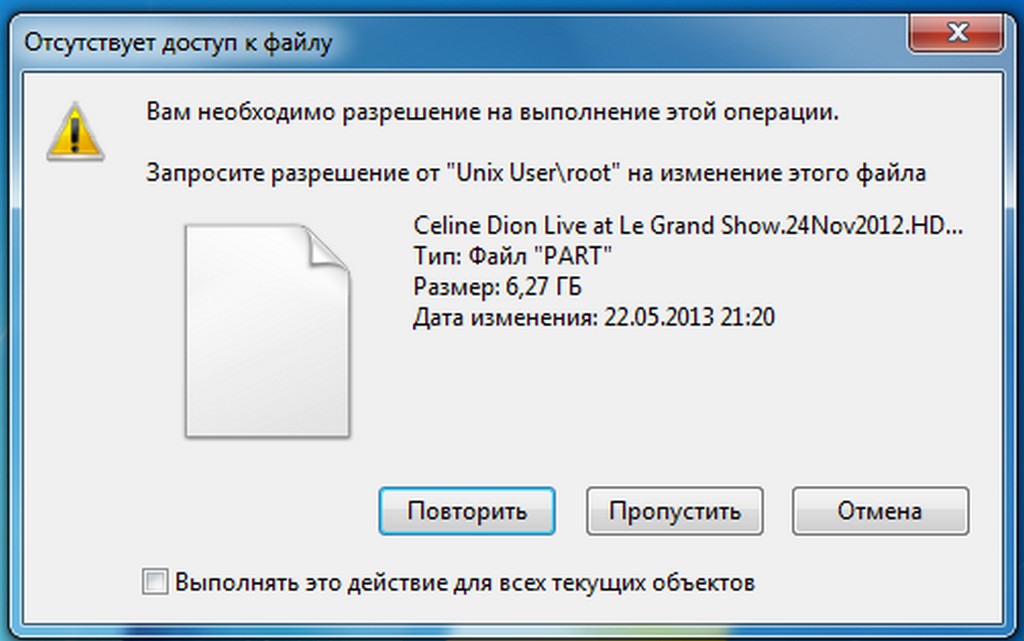Click the 'Дата изменения' modified date line
The image size is (1024, 641).
pyautogui.click(x=594, y=317)
